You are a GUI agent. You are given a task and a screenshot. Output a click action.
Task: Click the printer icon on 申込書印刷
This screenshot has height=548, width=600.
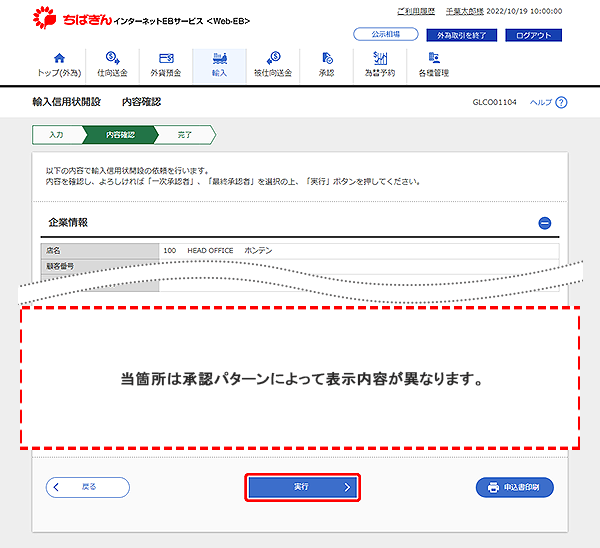pyautogui.click(x=493, y=487)
